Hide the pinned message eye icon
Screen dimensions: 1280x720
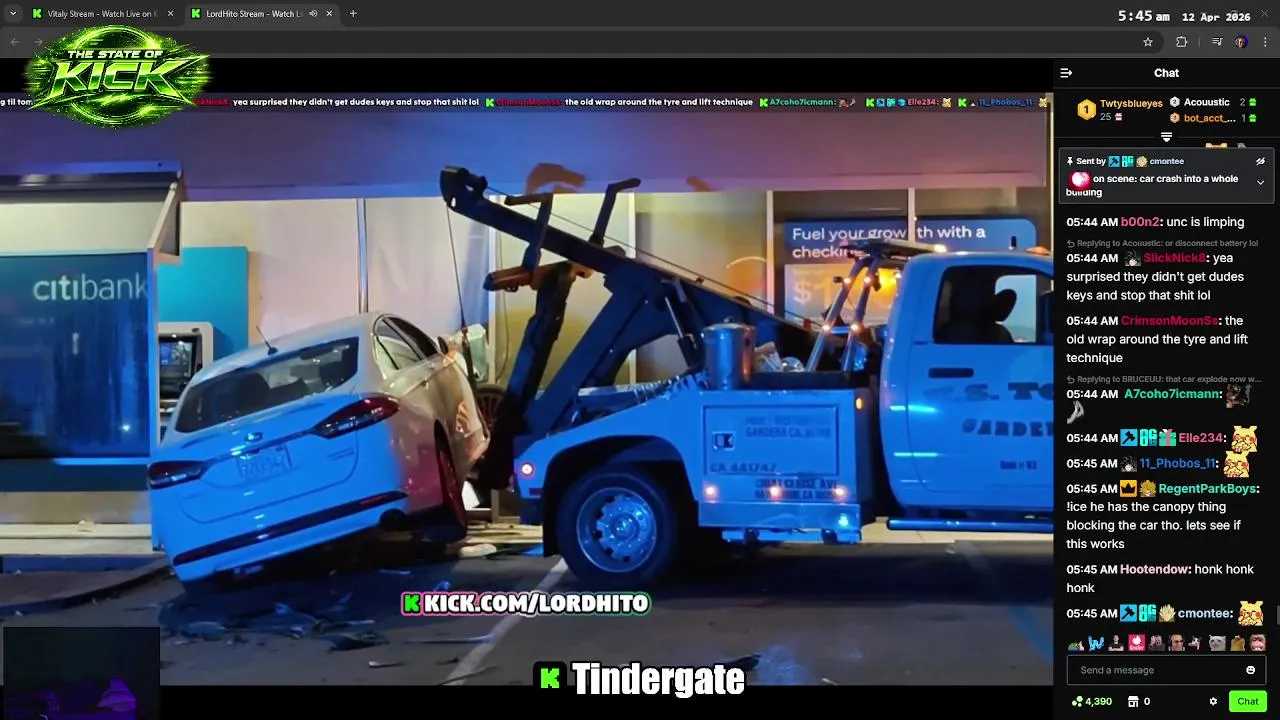coord(1260,161)
